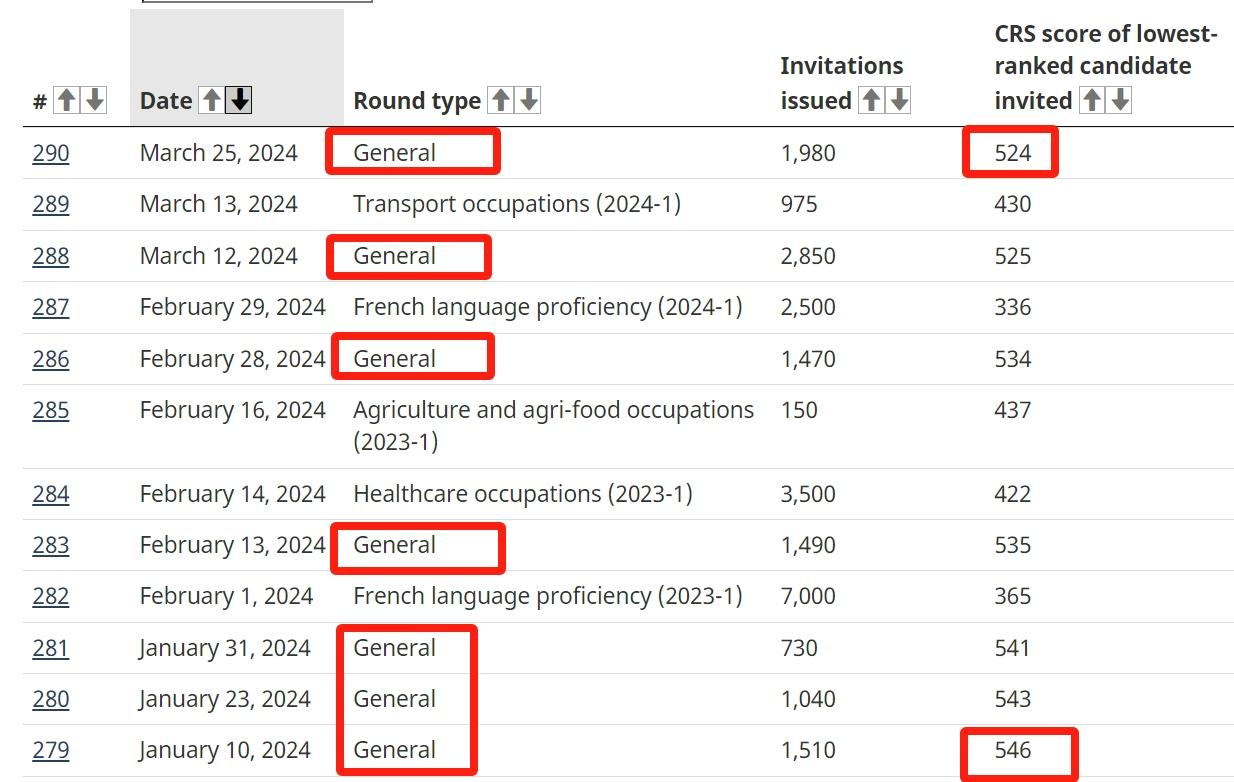This screenshot has width=1234, height=782.
Task: Open round 289 link
Action: point(51,204)
